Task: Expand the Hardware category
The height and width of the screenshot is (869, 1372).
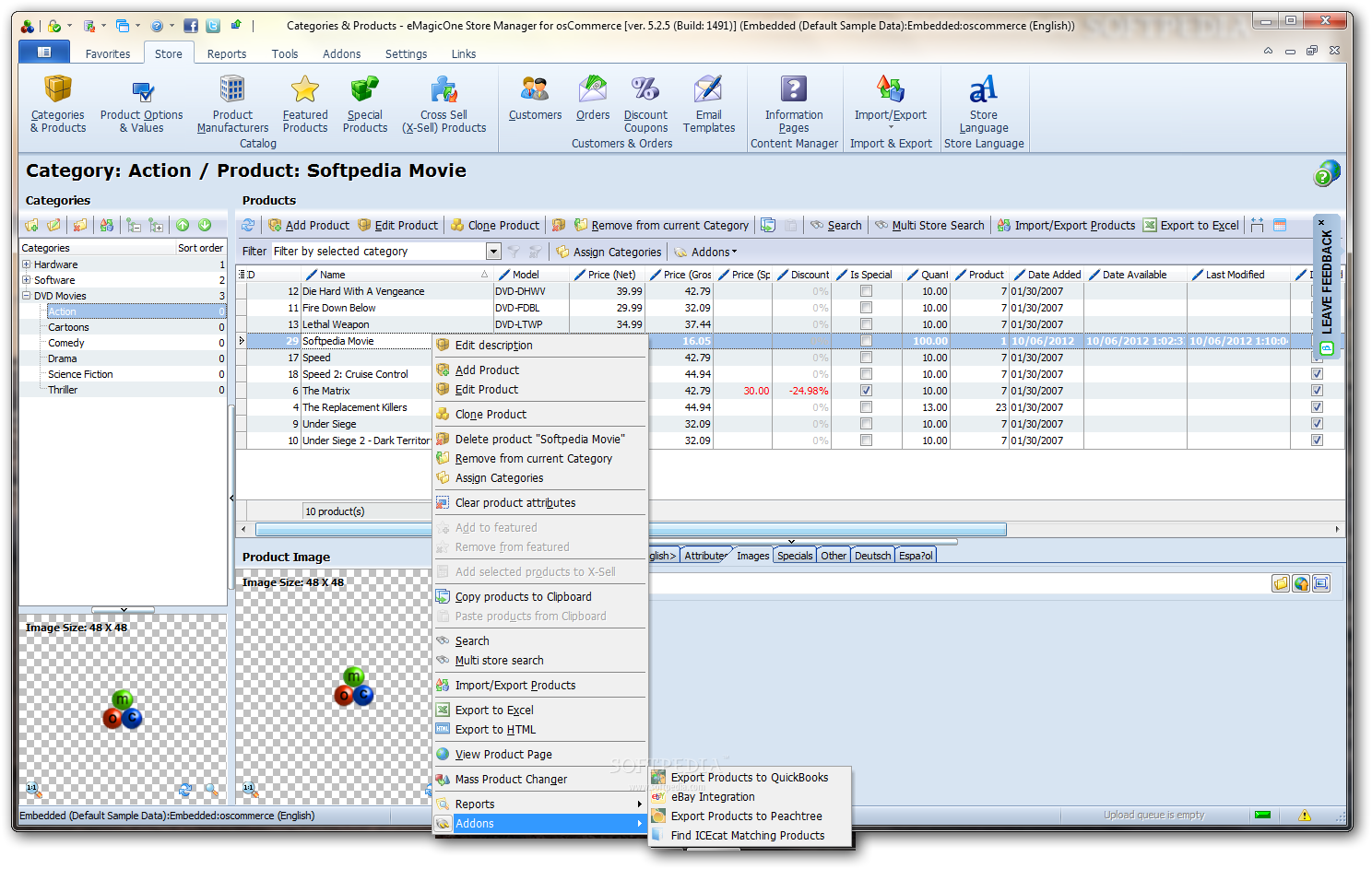Action: pos(27,264)
